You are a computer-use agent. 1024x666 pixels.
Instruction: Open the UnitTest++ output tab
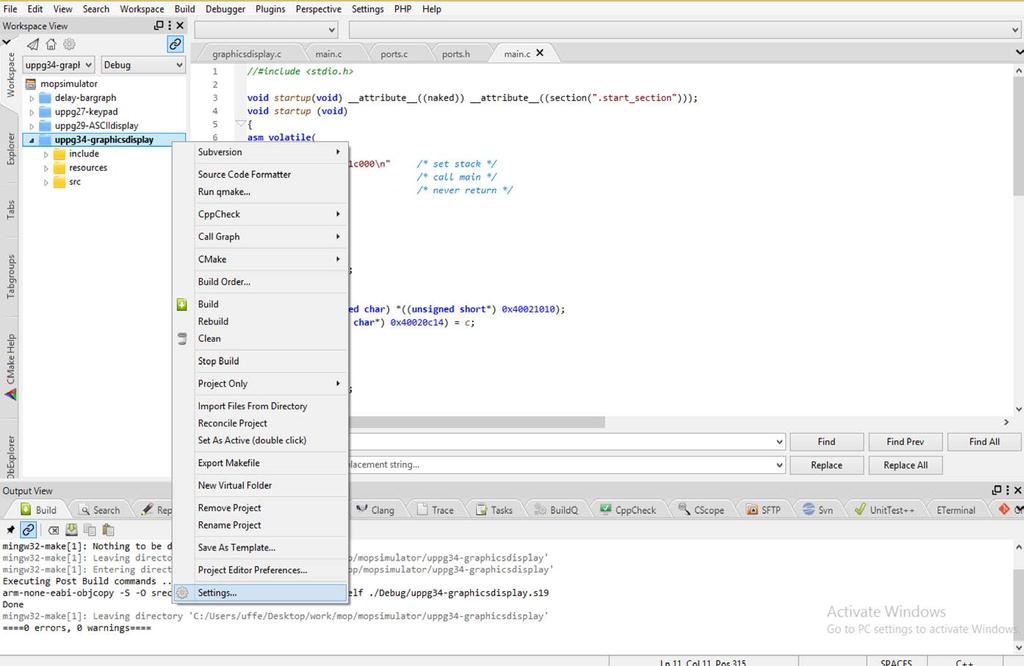tap(885, 510)
